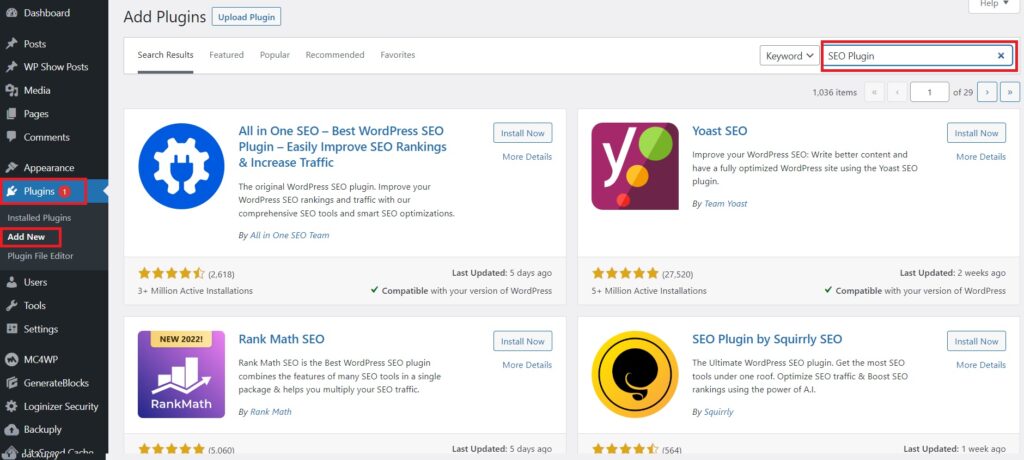Viewport: 1024px width, 460px height.
Task: Install the Rank Math SEO plugin
Action: point(522,341)
